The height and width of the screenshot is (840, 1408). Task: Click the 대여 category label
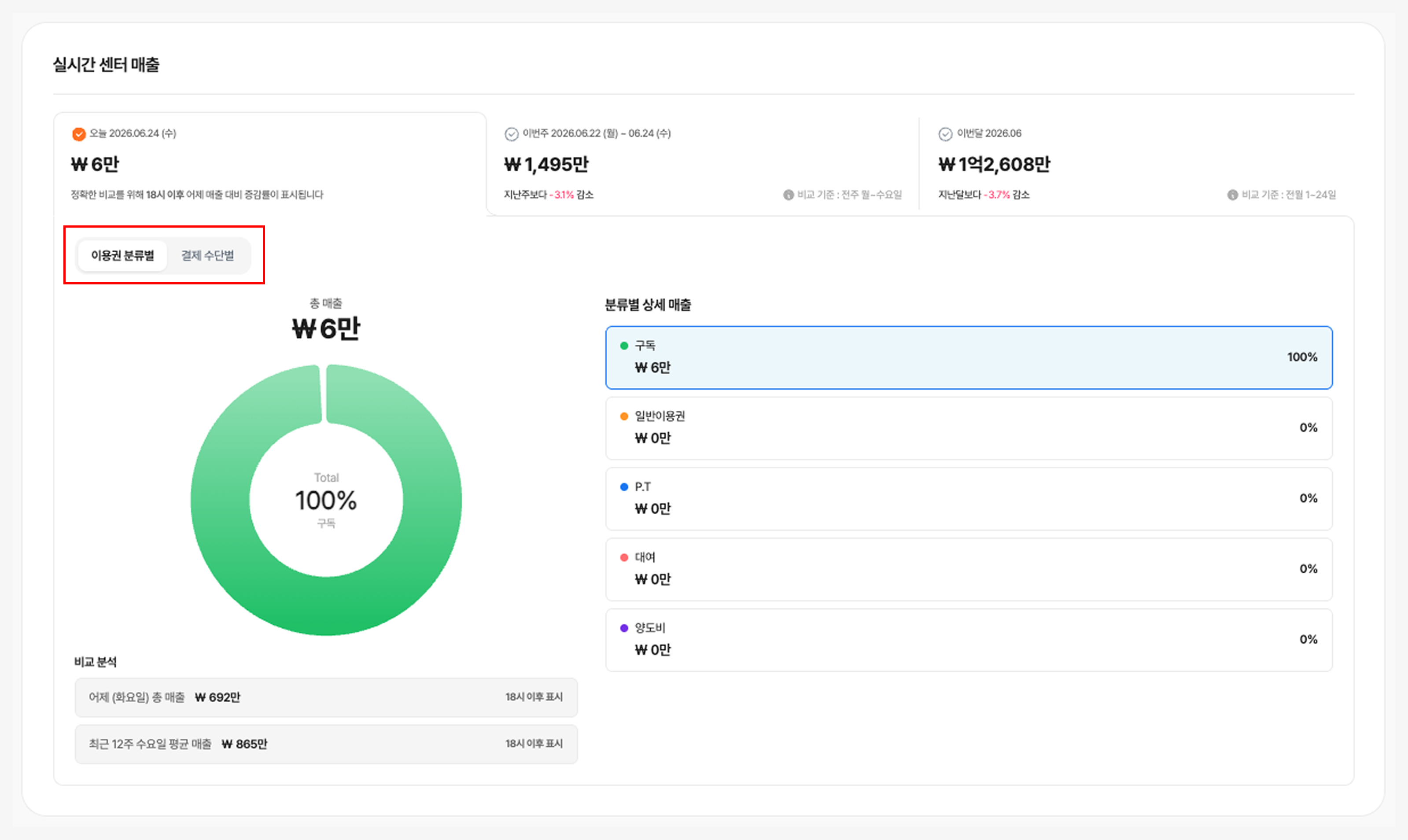[x=645, y=557]
